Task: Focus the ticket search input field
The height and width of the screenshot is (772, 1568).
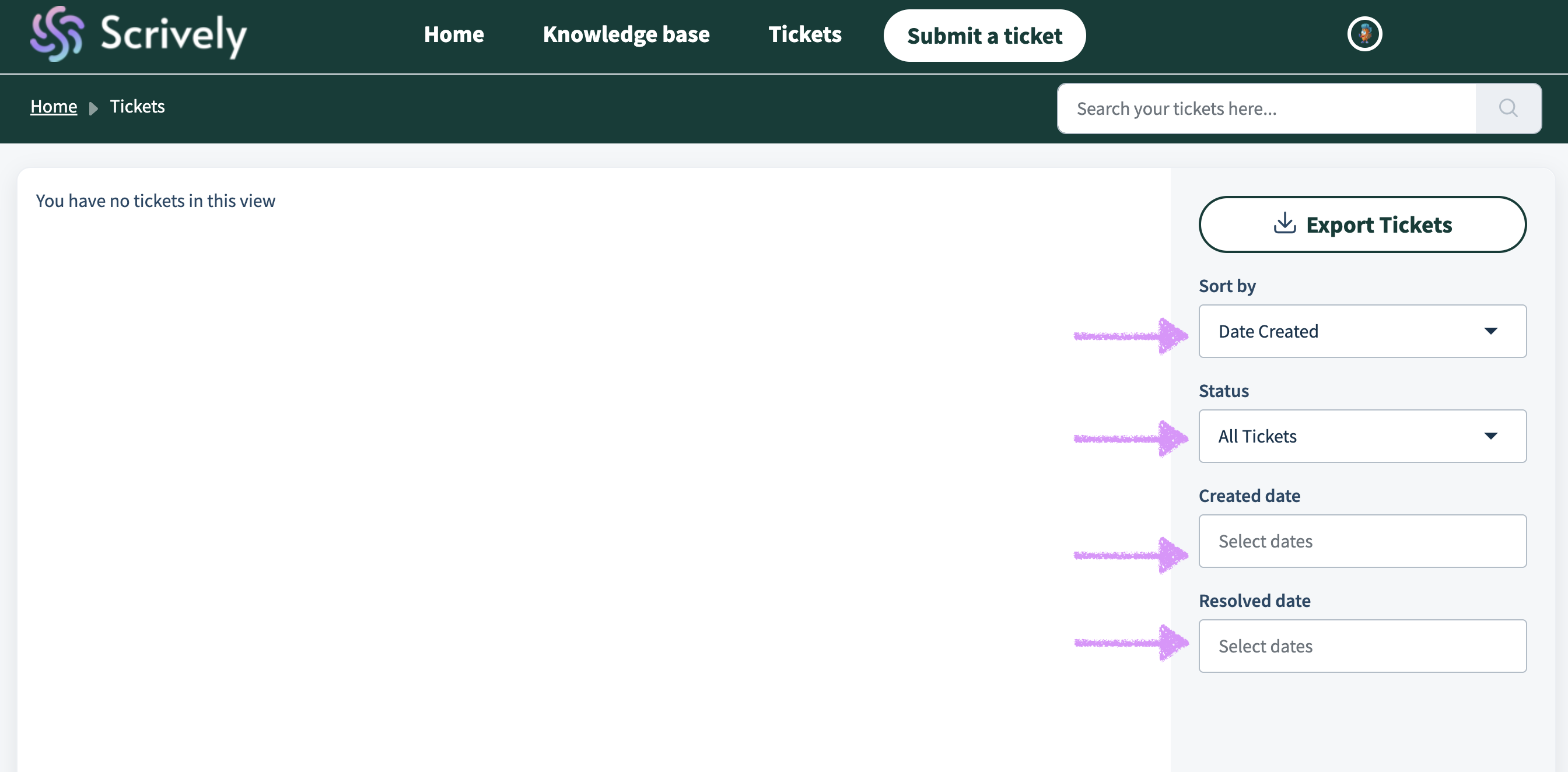Action: (1266, 108)
